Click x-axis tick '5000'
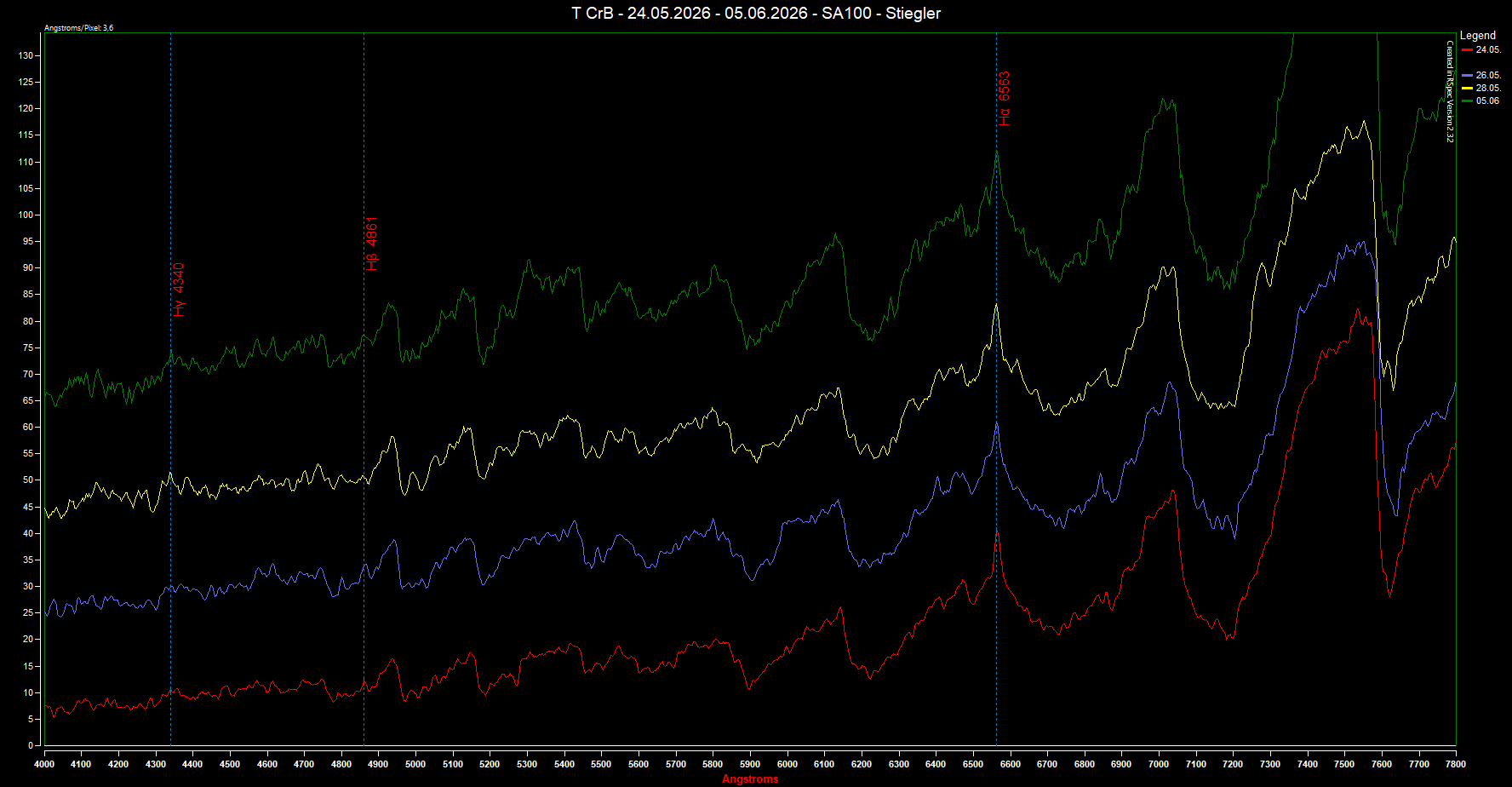 click(415, 764)
